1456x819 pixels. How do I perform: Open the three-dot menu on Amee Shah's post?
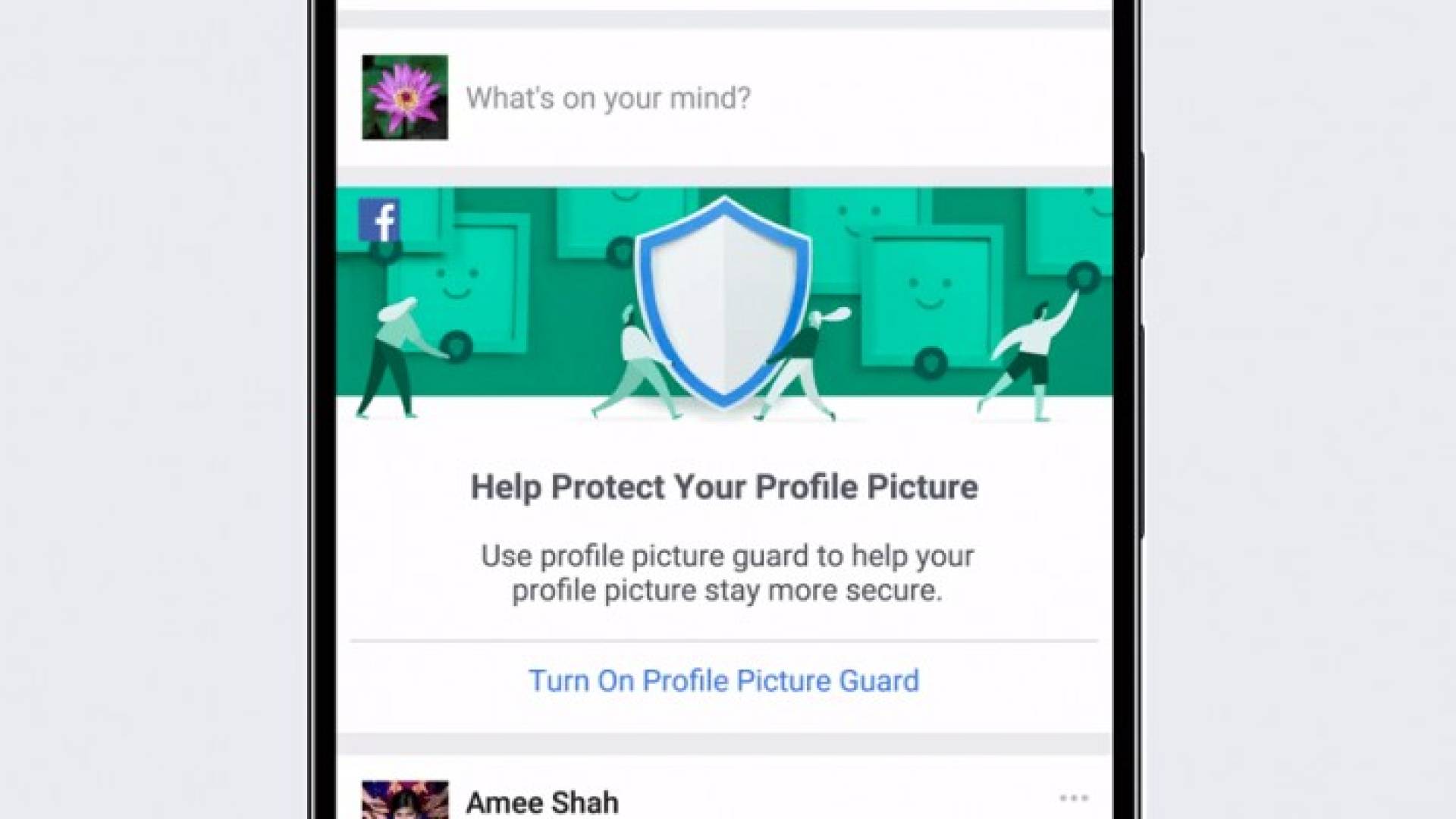(x=1074, y=798)
